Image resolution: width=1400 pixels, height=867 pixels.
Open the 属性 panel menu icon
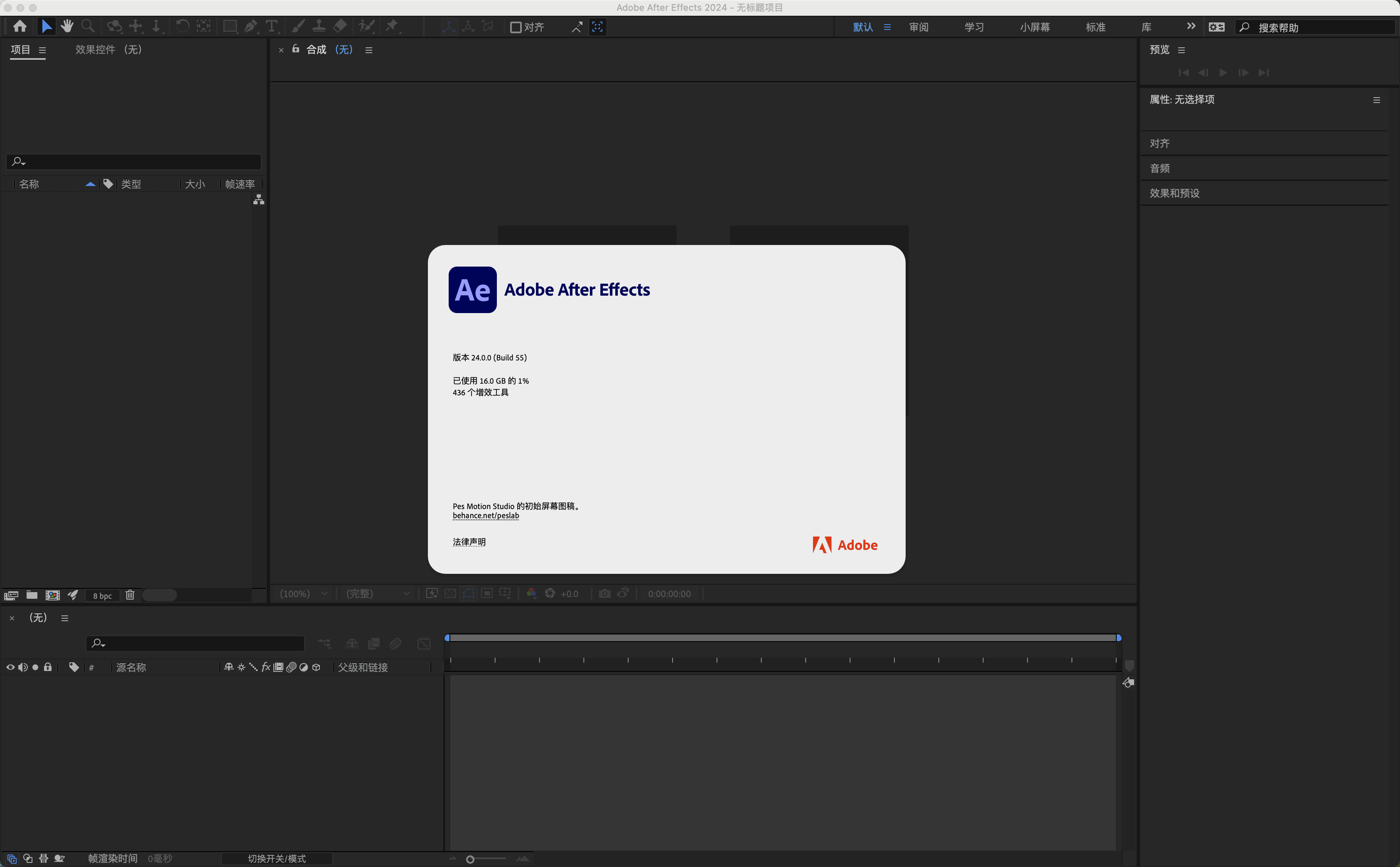click(1376, 100)
